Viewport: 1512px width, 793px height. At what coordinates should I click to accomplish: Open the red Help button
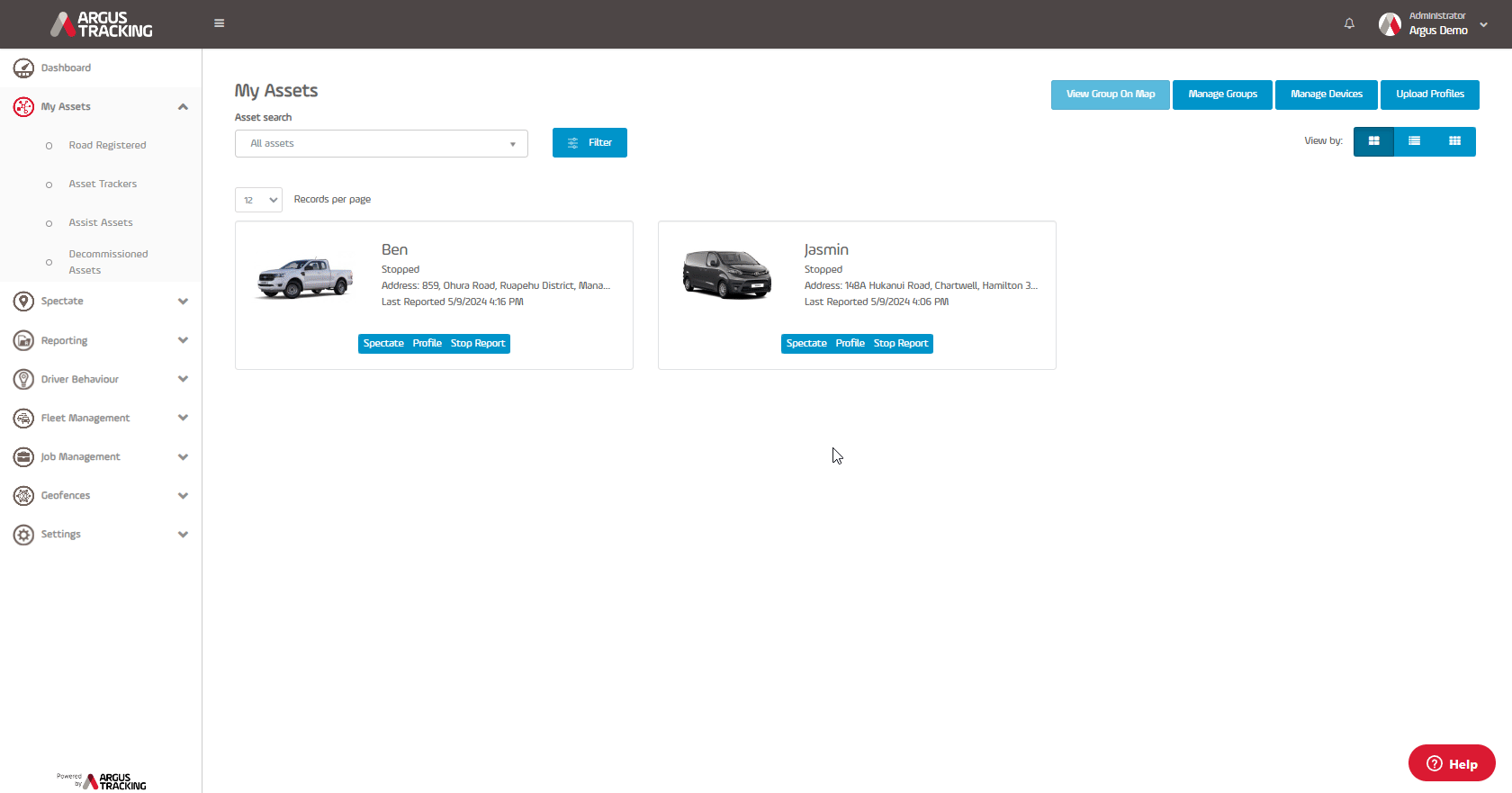click(x=1452, y=763)
